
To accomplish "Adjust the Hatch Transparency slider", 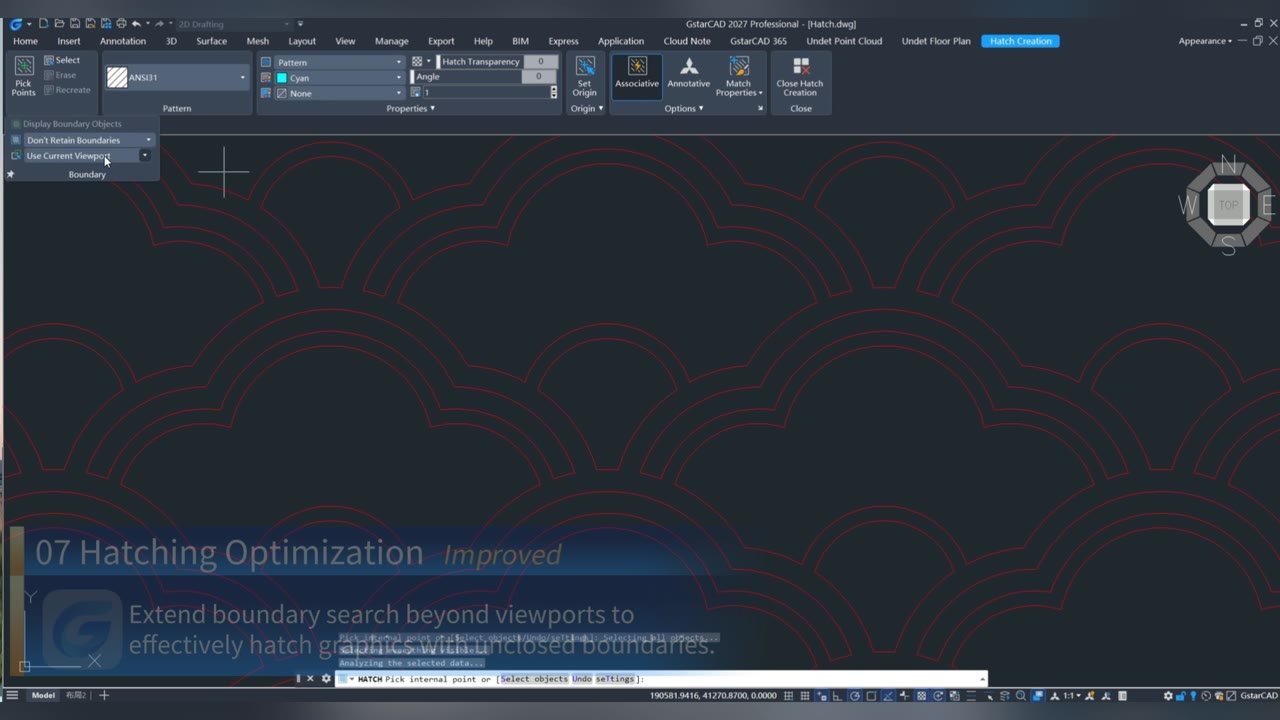I will [481, 62].
